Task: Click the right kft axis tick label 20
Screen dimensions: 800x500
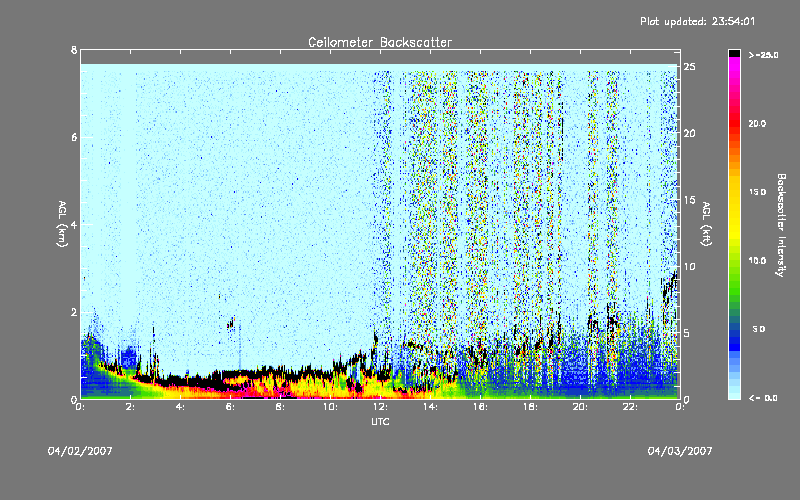Action: point(690,133)
